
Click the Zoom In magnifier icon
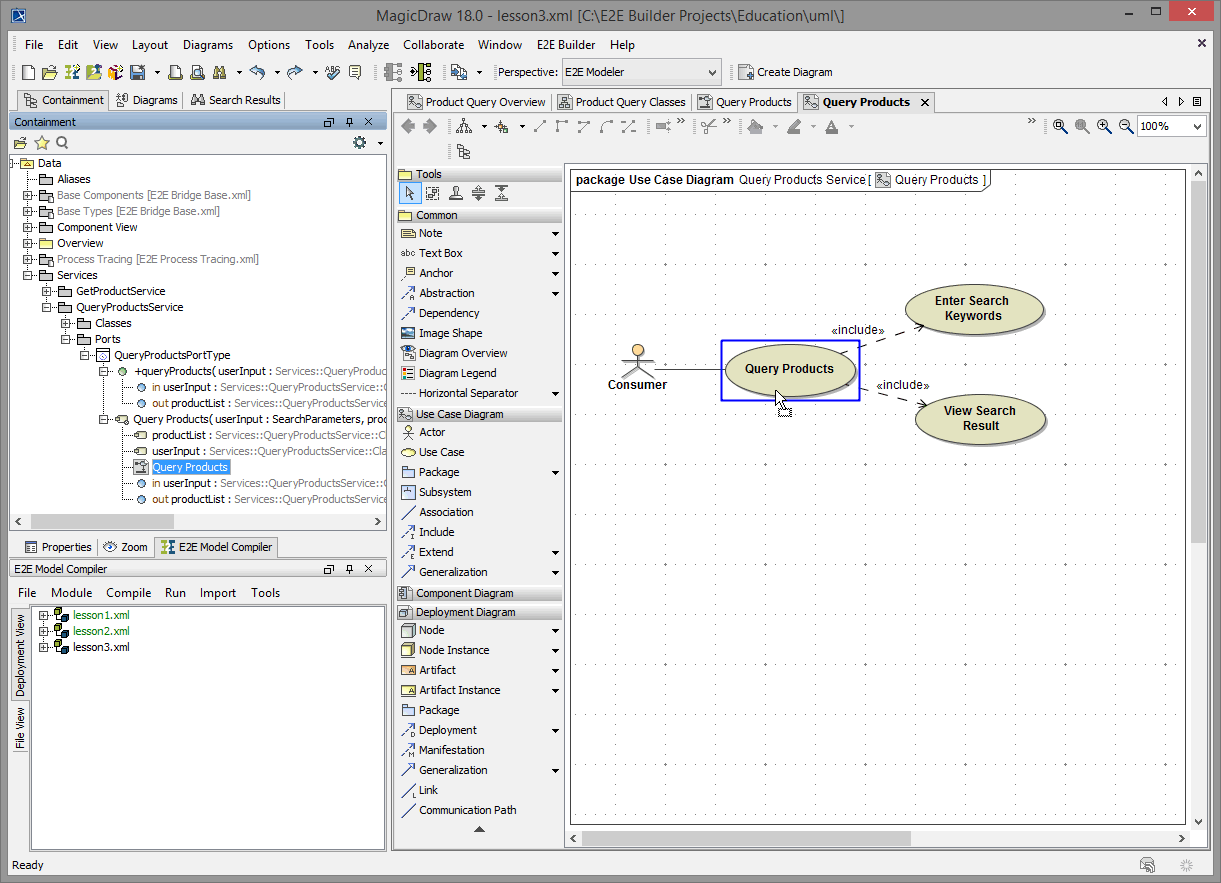coord(1104,126)
